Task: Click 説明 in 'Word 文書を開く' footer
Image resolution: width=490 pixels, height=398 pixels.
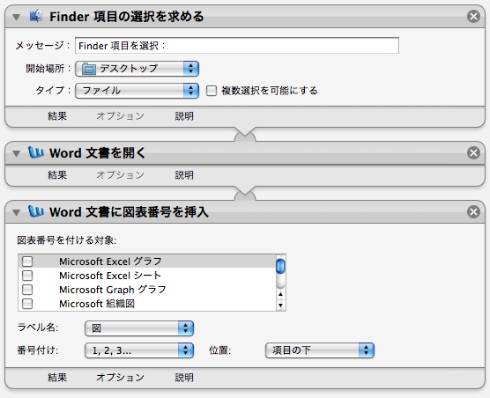Action: [x=184, y=175]
